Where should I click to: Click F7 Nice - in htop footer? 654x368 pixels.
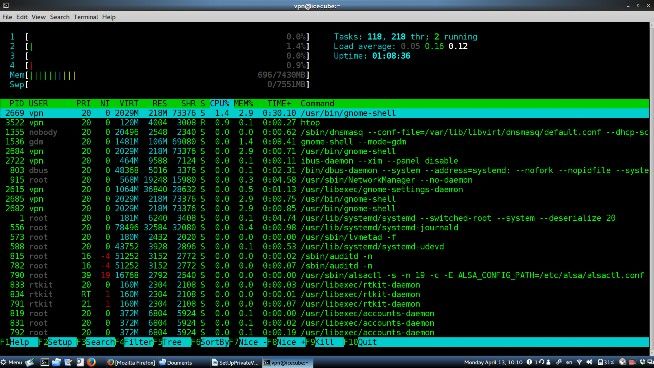tap(250, 342)
